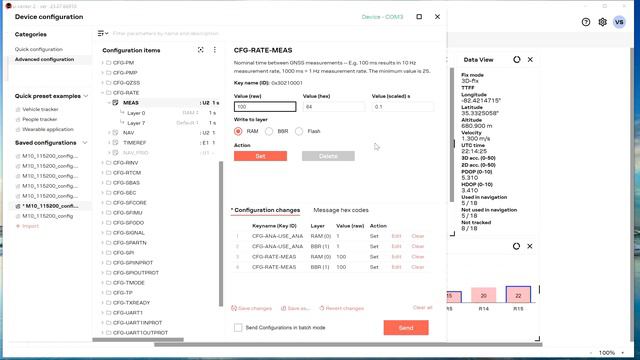Image resolution: width=640 pixels, height=360 pixels.
Task: Click the orange Set action button
Action: pos(260,156)
